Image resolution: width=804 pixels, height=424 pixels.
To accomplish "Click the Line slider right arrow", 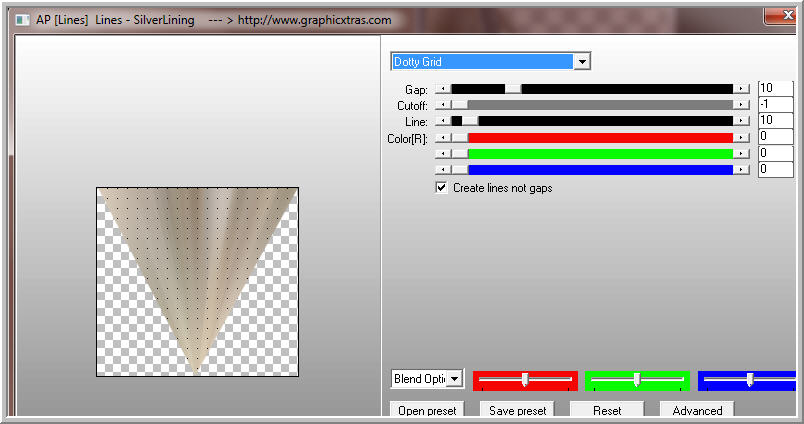I will coord(741,122).
